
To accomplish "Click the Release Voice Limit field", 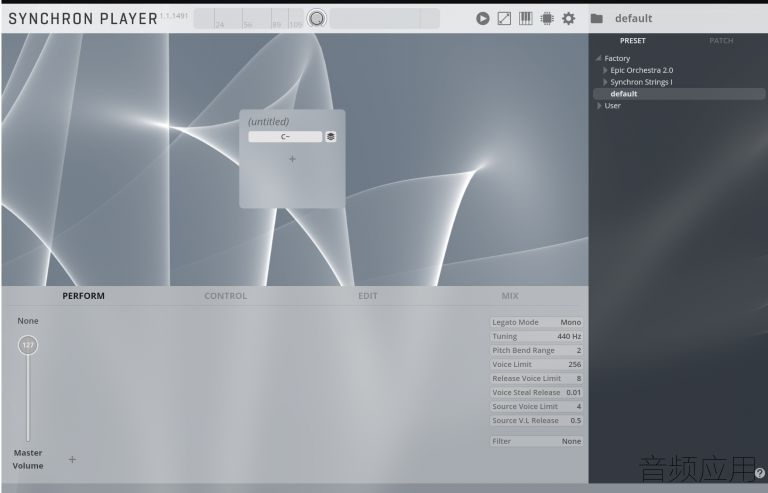I will (536, 378).
